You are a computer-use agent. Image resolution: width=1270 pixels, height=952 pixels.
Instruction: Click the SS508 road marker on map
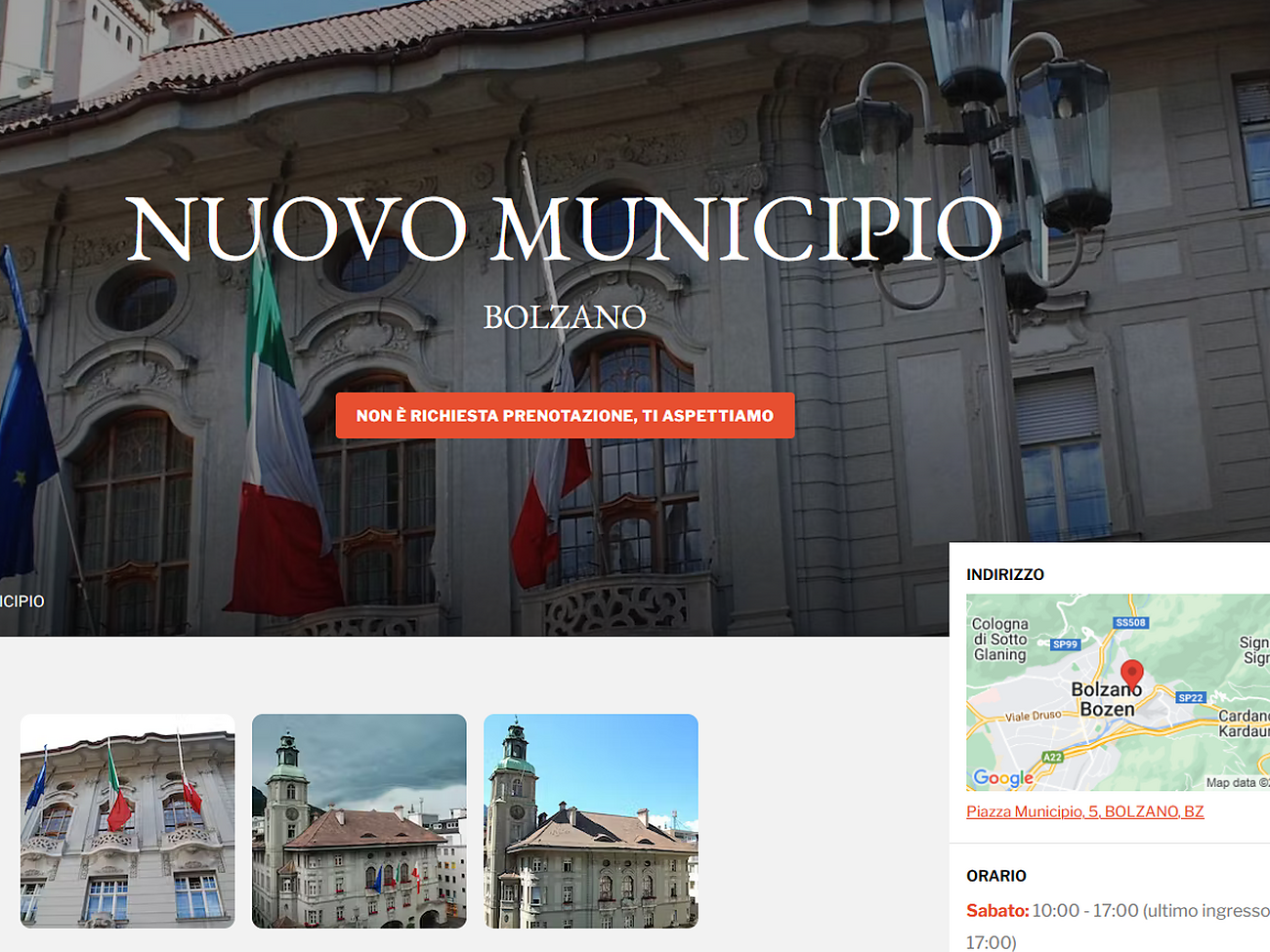point(1130,622)
